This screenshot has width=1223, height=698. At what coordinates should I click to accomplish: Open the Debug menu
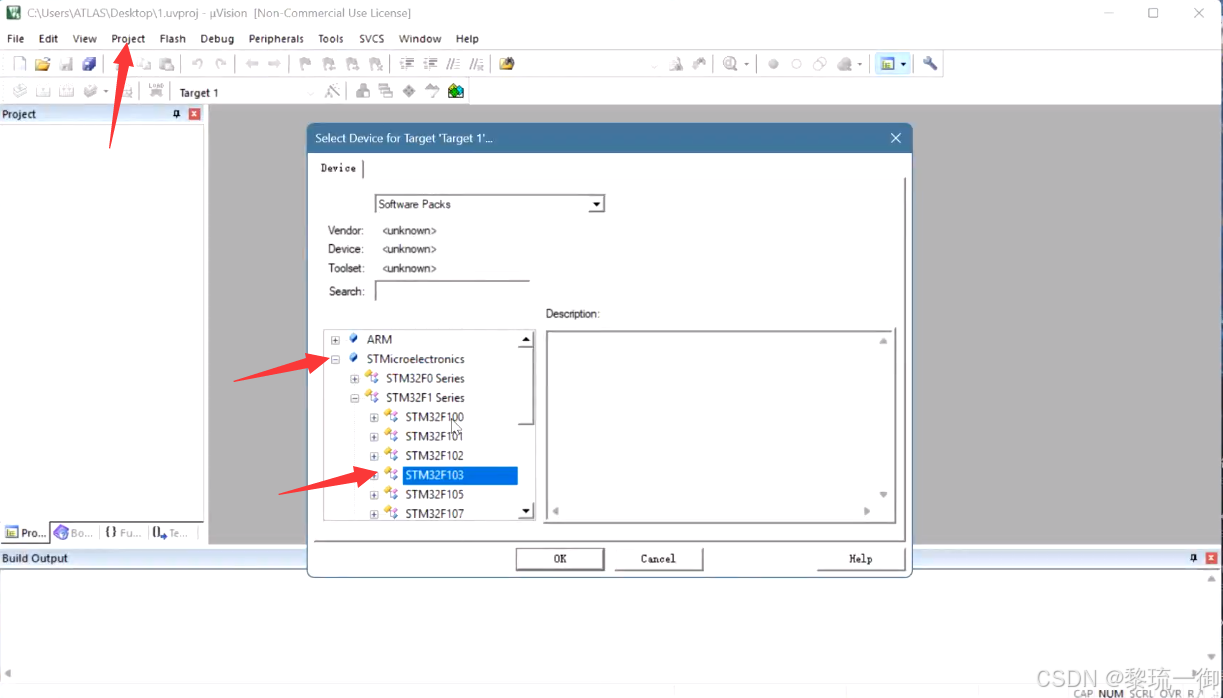tap(217, 39)
